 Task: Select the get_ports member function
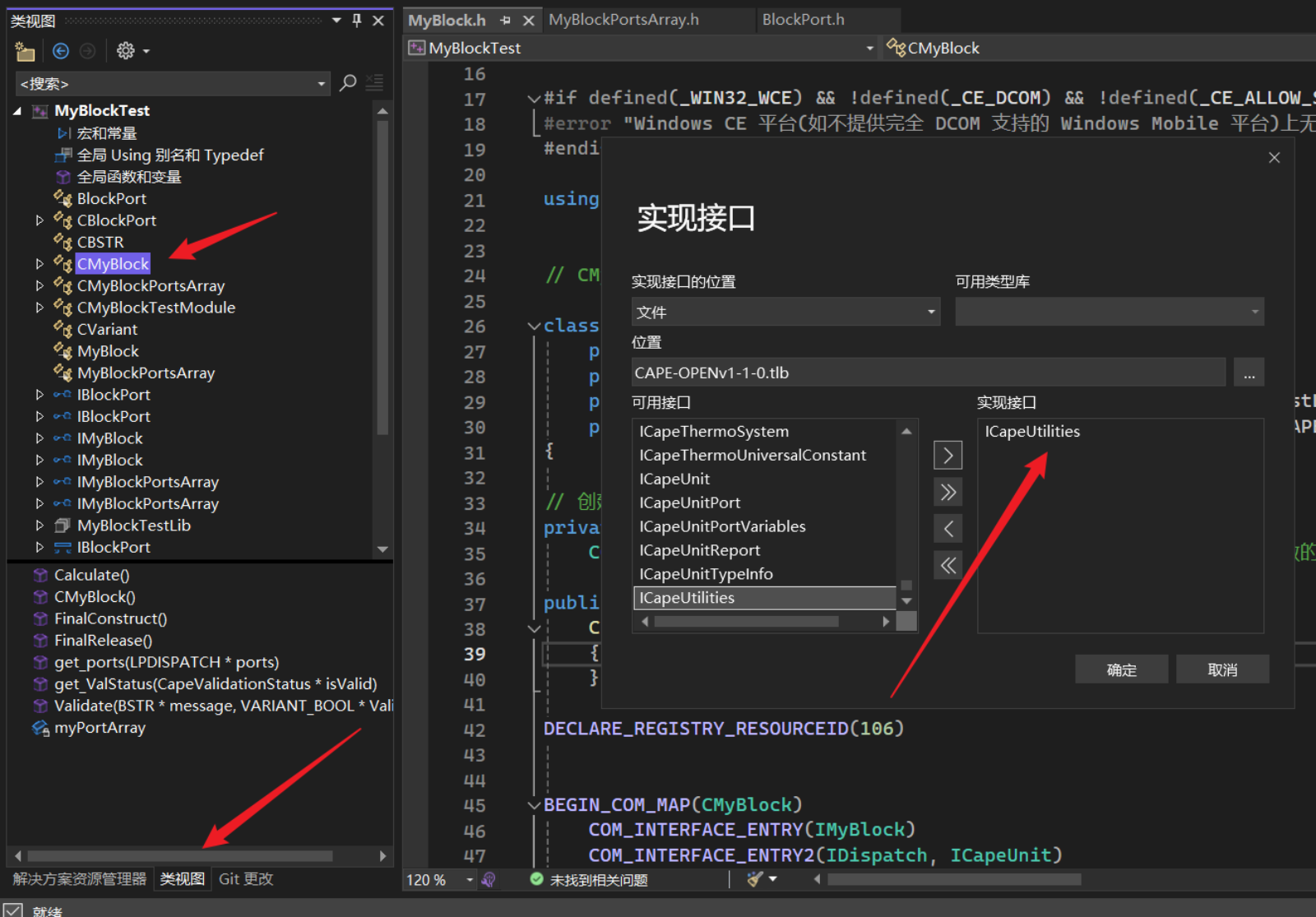[166, 662]
